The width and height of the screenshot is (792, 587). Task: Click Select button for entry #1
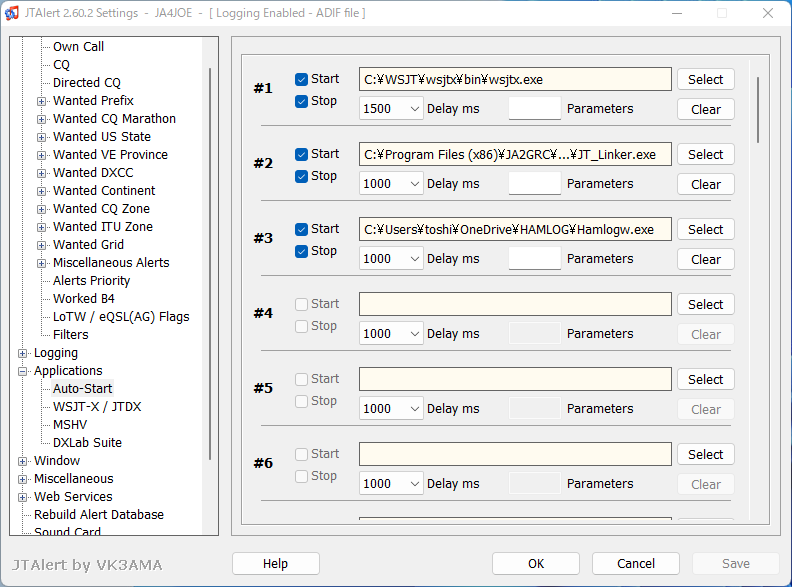(x=706, y=79)
